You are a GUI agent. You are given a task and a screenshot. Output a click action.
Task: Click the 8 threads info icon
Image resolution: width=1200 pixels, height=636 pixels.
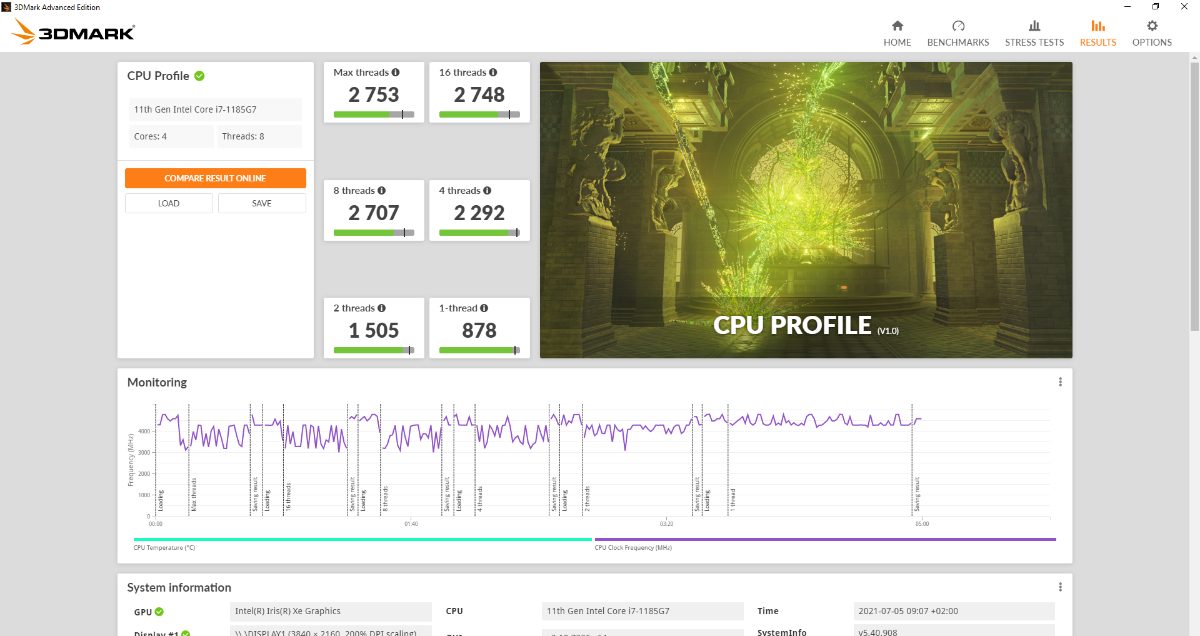(x=382, y=191)
